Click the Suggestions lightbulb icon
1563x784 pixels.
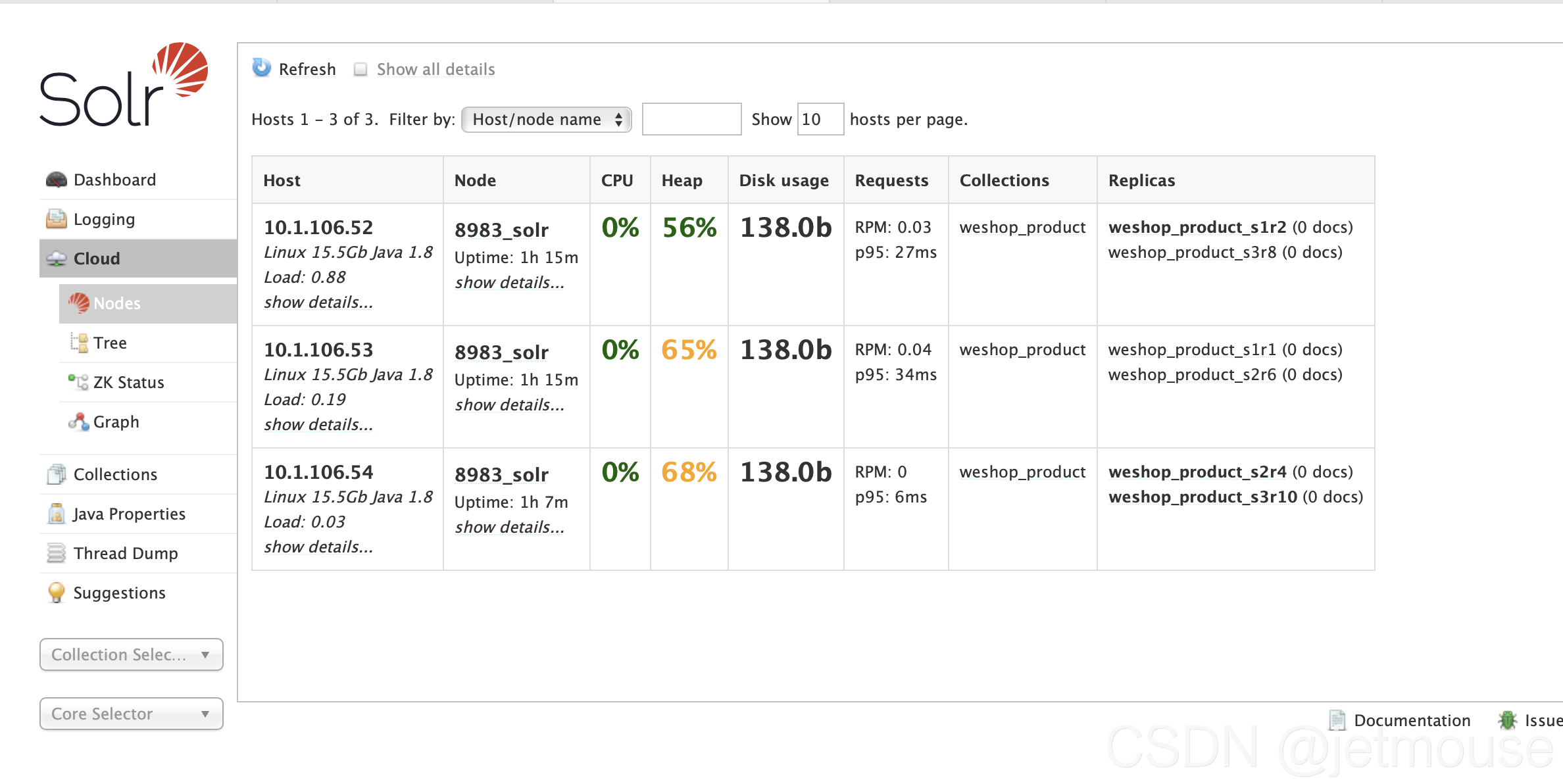pos(57,592)
